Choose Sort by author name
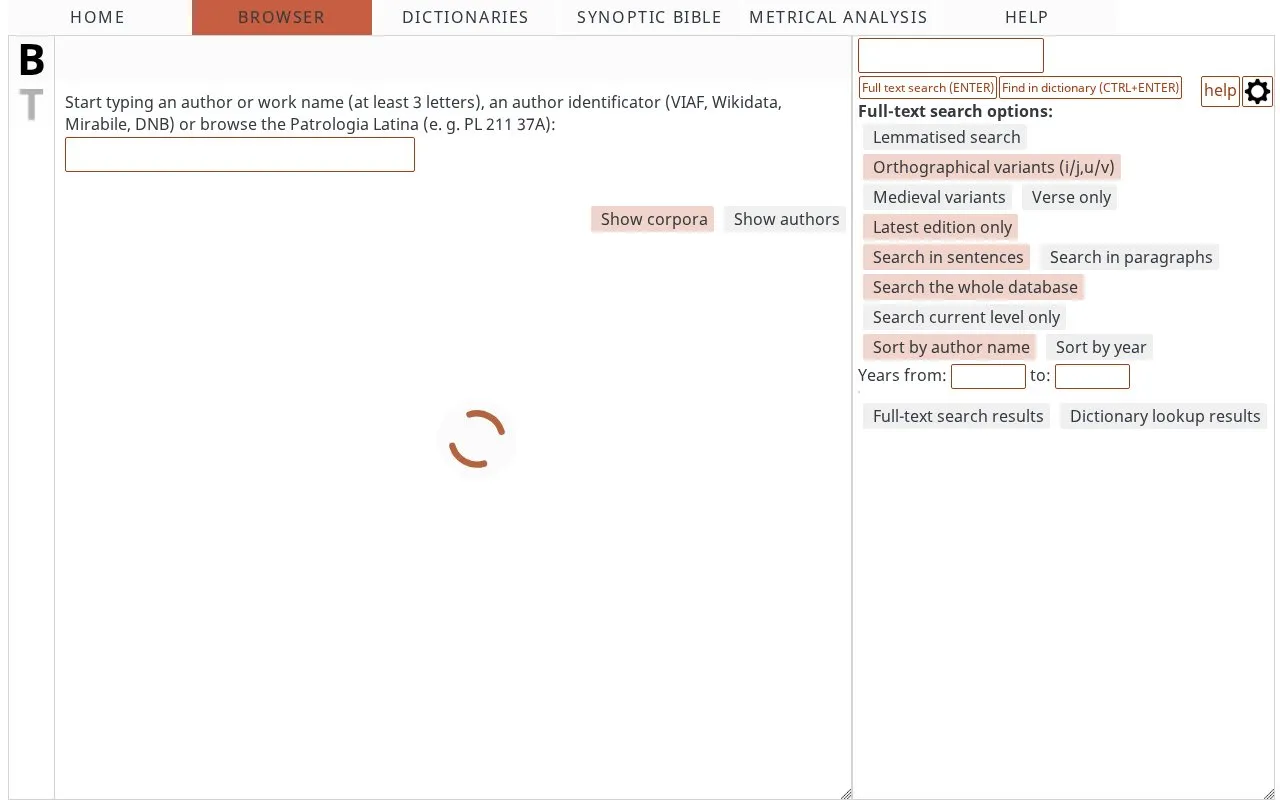The height and width of the screenshot is (800, 1280). pos(951,347)
